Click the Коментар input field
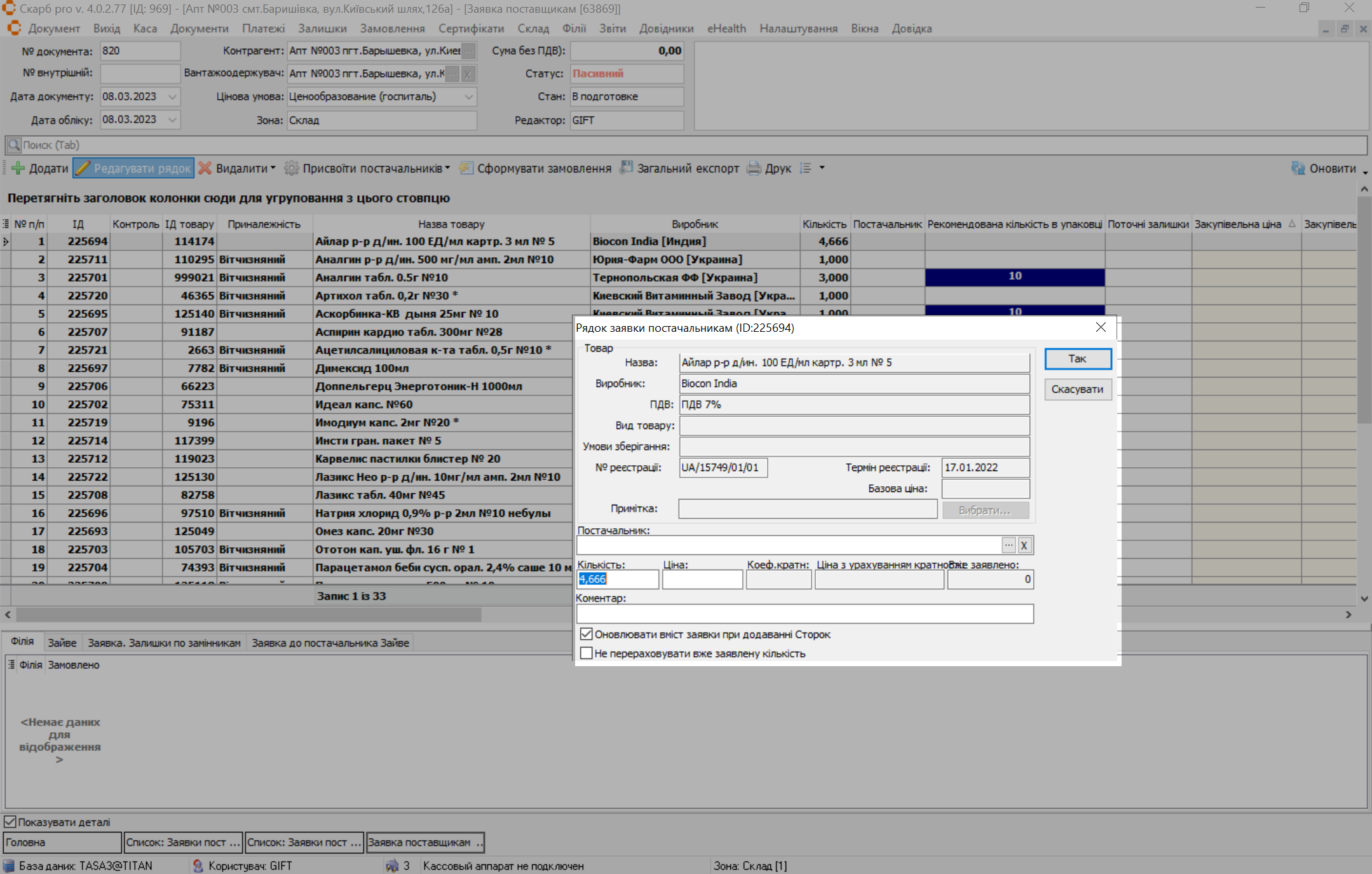Image resolution: width=1372 pixels, height=874 pixels. 804,614
